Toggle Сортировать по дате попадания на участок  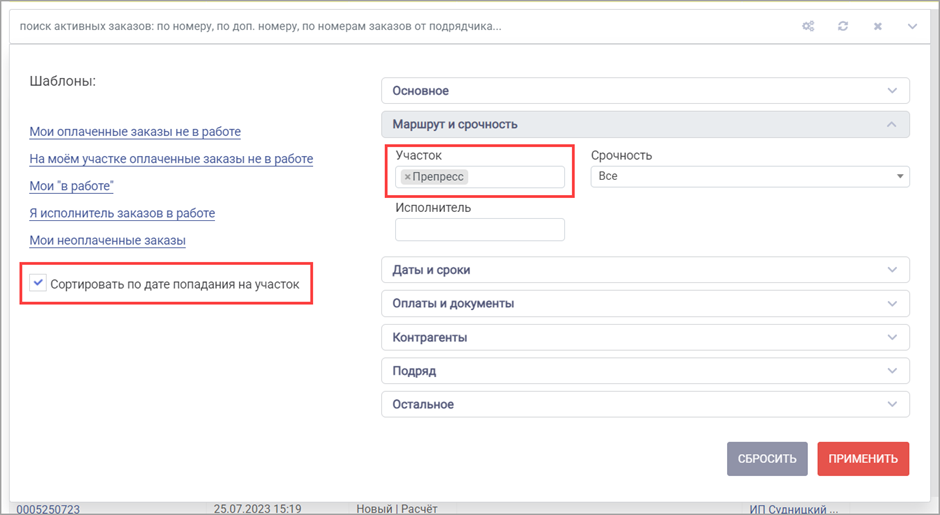38,283
